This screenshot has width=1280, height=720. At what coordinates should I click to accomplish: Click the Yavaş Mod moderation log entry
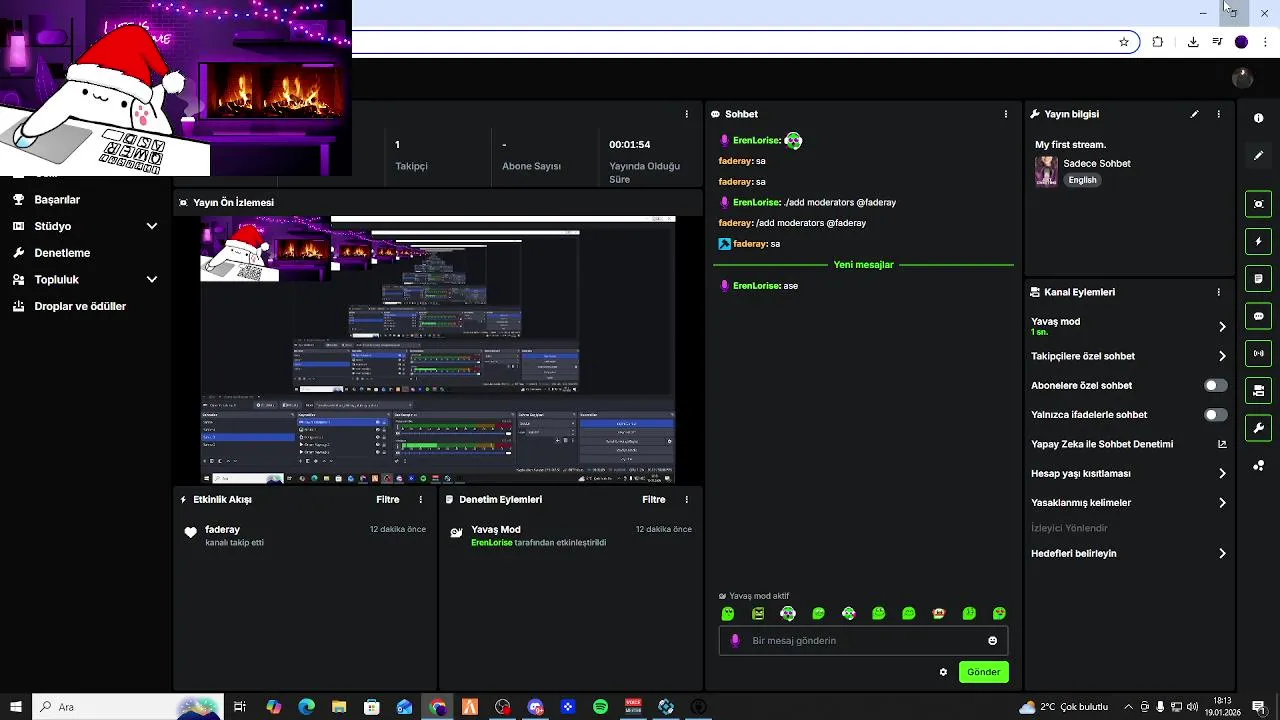(x=570, y=535)
